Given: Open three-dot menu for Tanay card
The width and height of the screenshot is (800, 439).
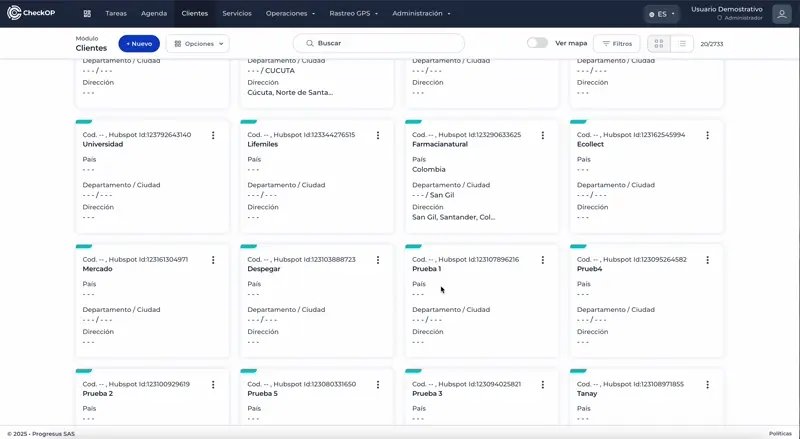Looking at the screenshot, I should click(708, 384).
